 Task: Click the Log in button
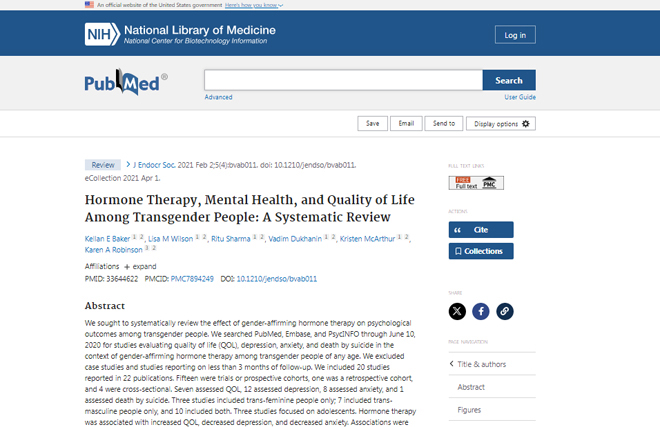[515, 35]
